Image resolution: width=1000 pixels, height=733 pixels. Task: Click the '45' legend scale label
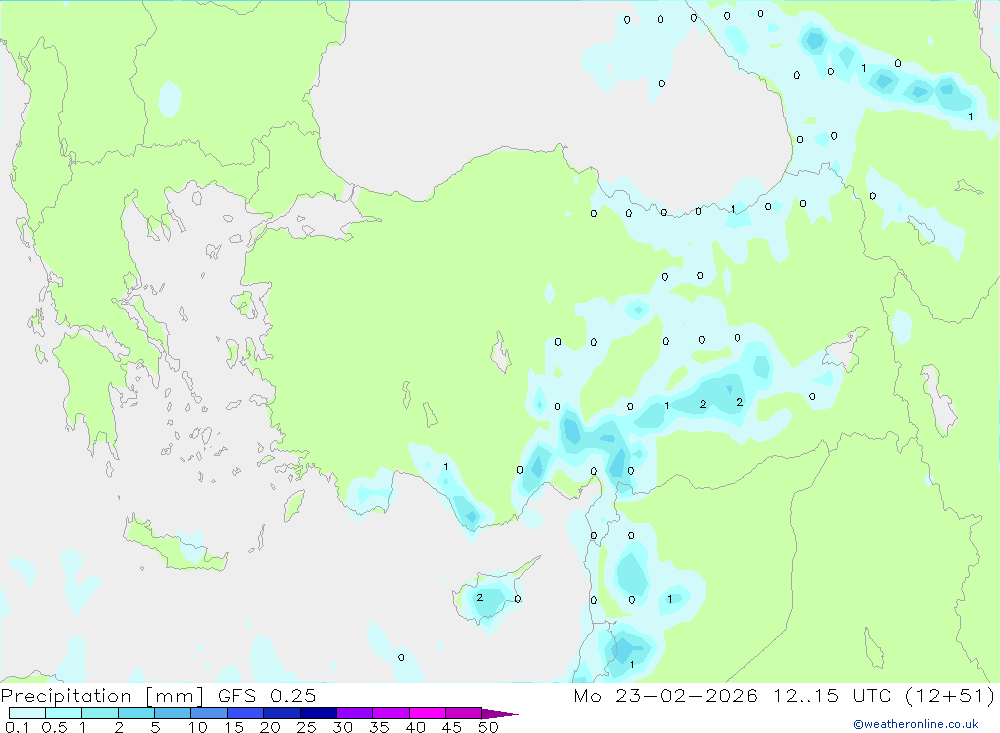click(x=452, y=727)
